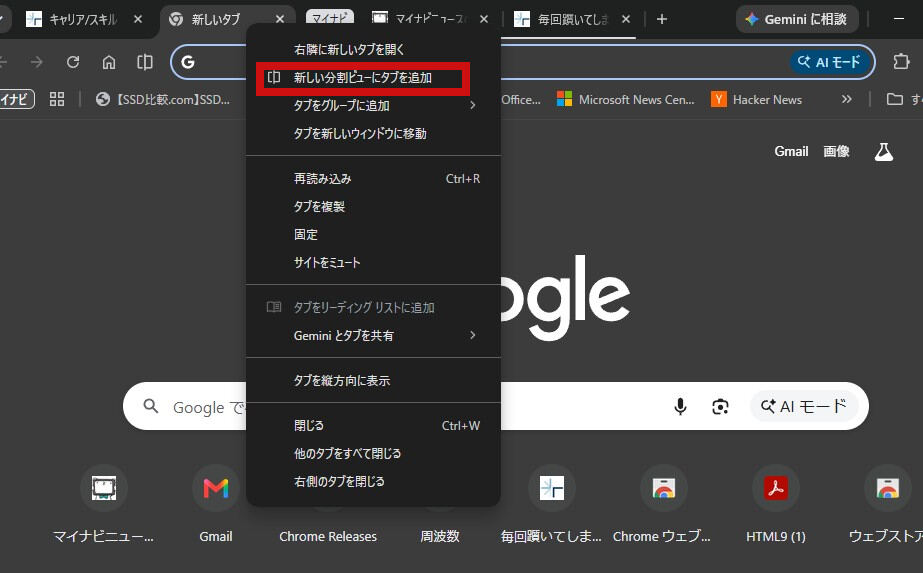Viewport: 923px width, 573px height.
Task: Close the 新しいタブ tab
Action: (280, 19)
